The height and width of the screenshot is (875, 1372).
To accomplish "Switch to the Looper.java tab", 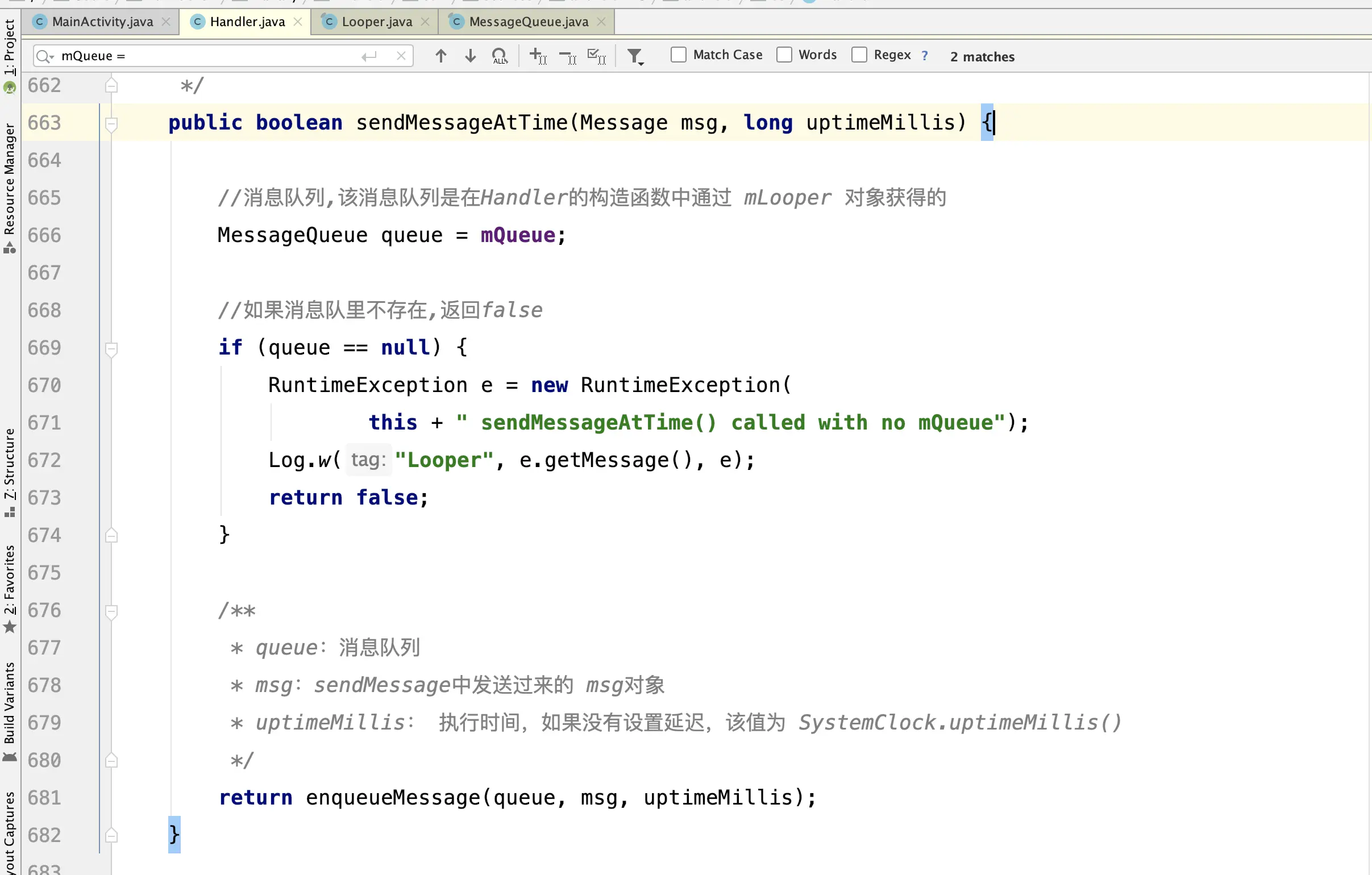I will 376,22.
